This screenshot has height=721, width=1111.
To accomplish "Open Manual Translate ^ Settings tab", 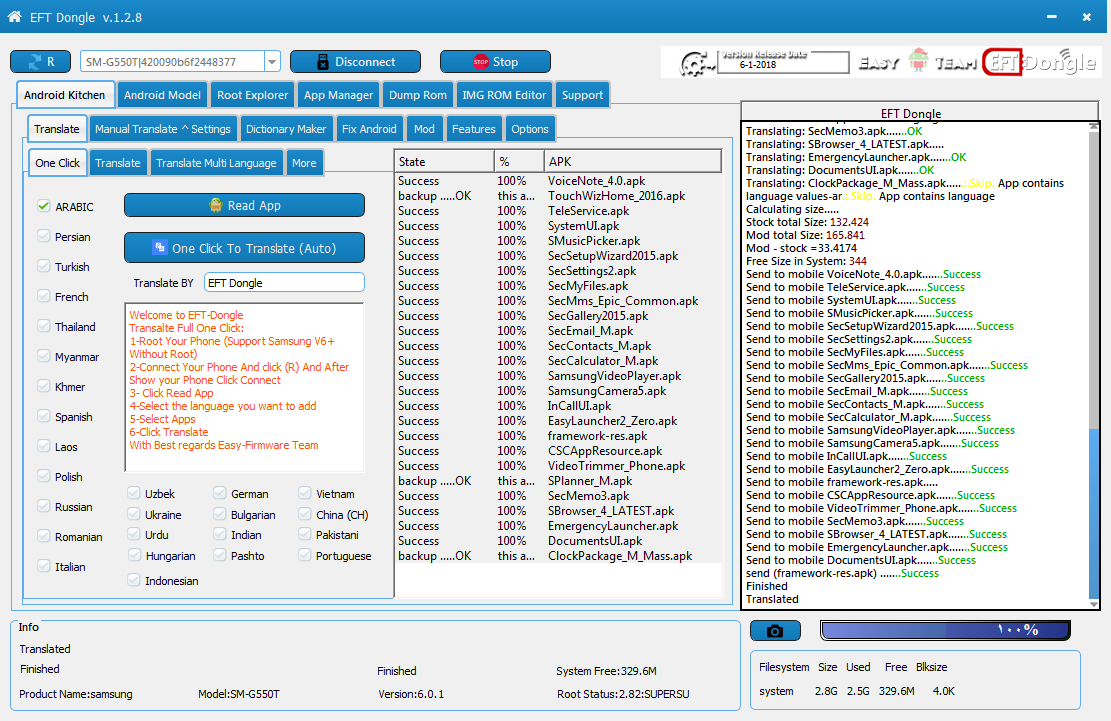I will coord(162,129).
